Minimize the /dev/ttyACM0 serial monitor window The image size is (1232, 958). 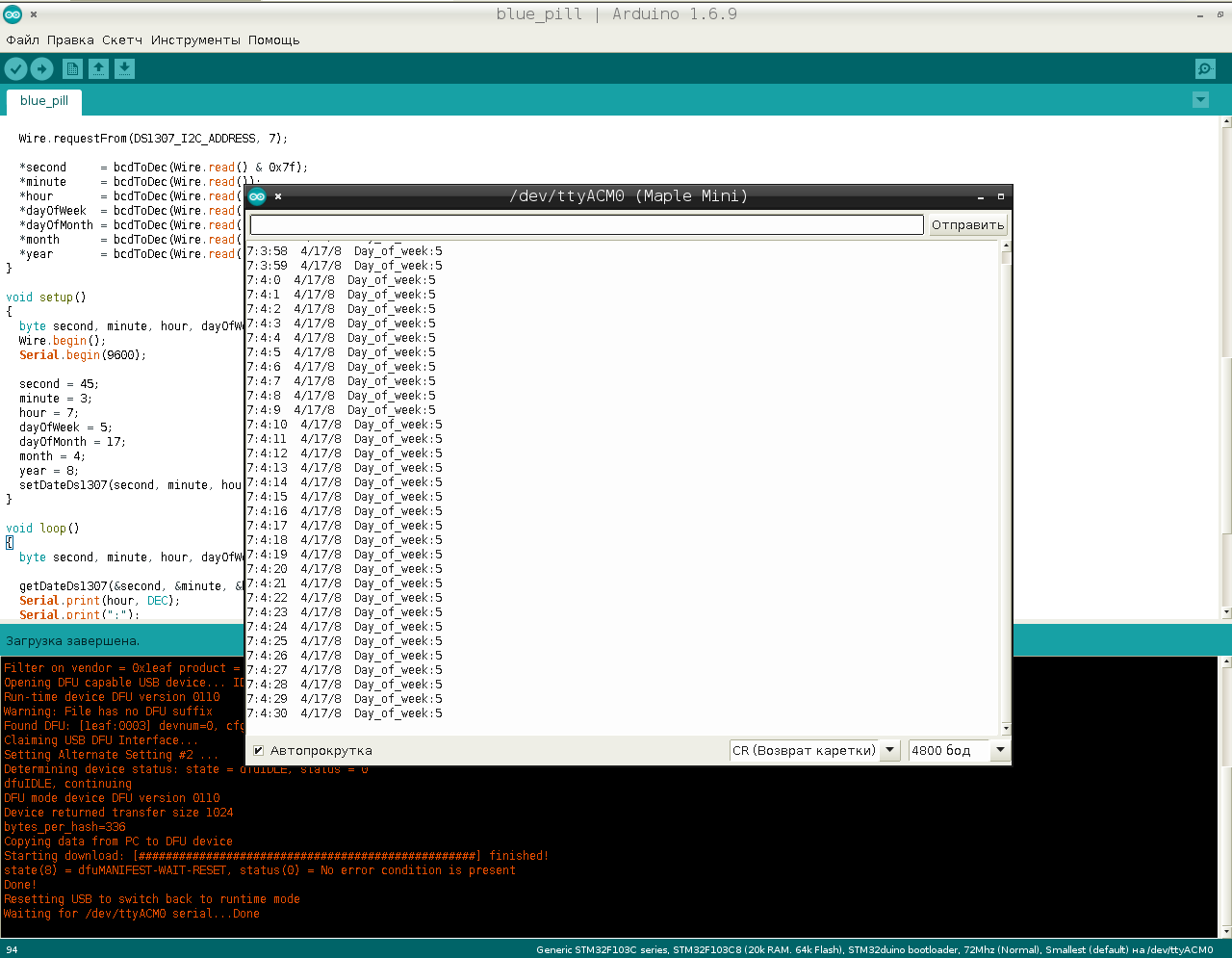(x=981, y=197)
